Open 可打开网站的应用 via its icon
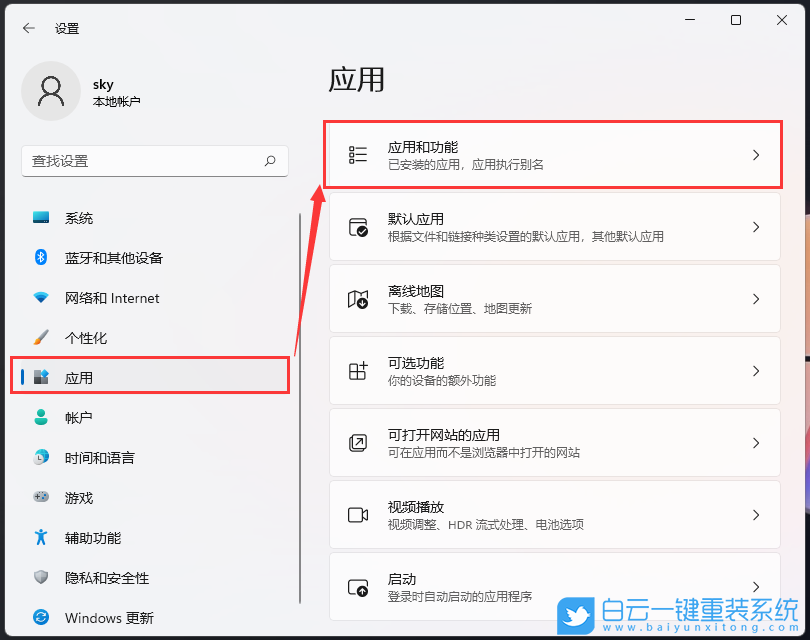 357,442
